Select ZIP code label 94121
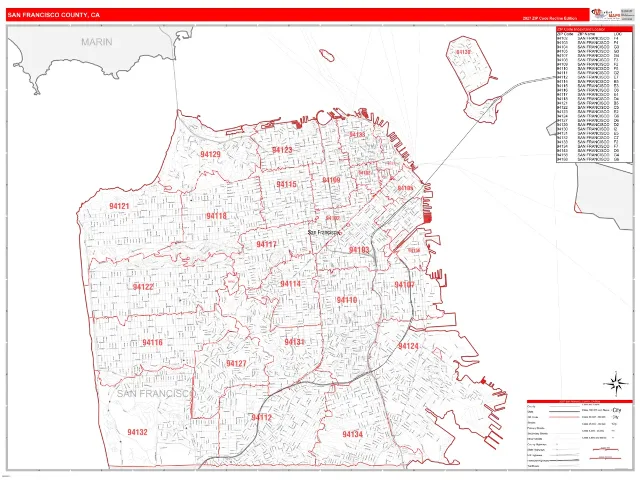 tap(119, 206)
